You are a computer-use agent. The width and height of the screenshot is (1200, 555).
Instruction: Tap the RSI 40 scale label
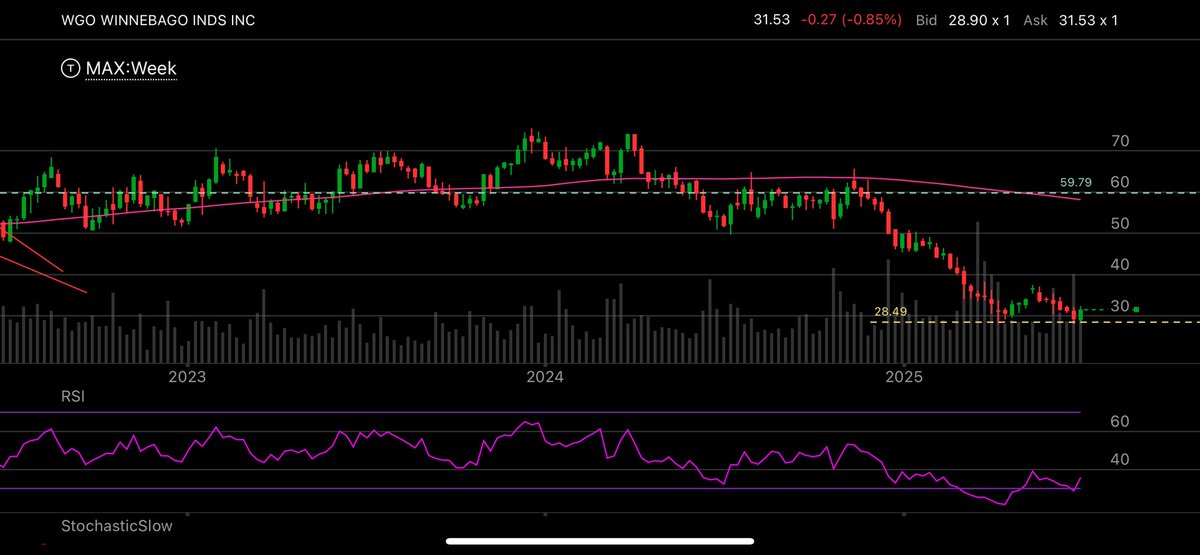tap(1120, 460)
